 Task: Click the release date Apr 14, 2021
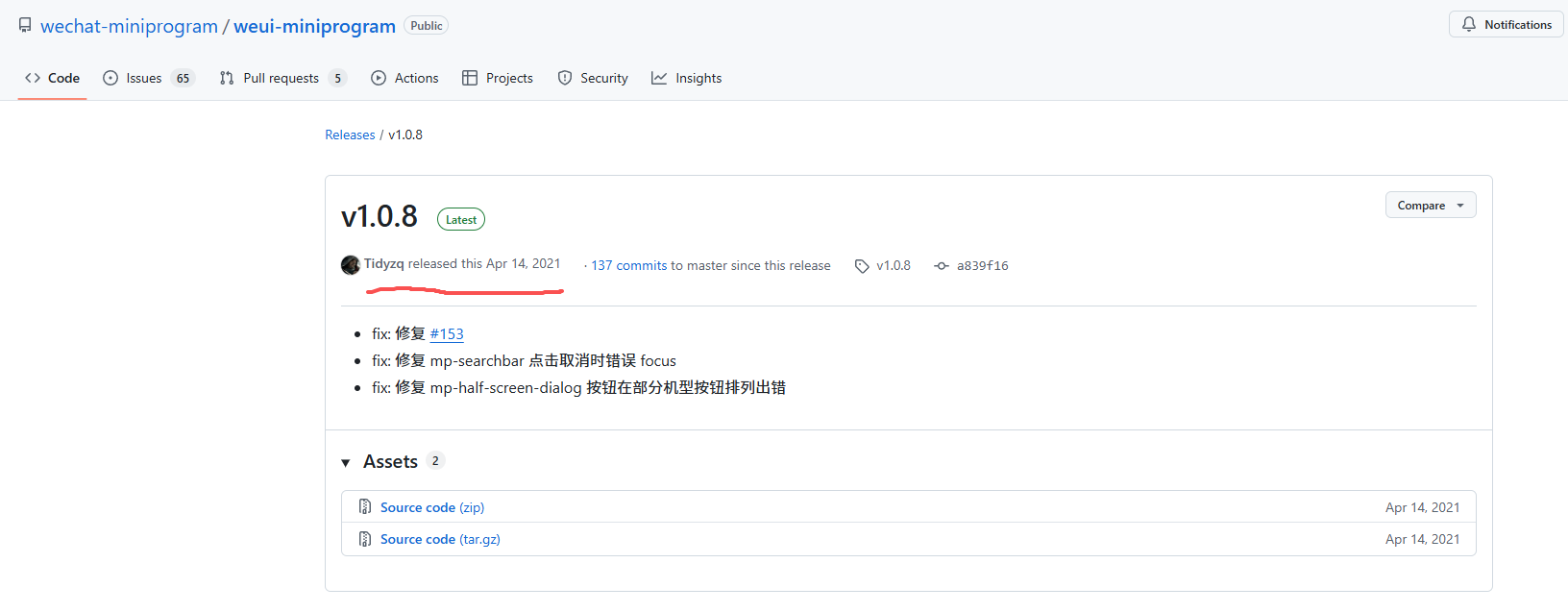point(523,263)
